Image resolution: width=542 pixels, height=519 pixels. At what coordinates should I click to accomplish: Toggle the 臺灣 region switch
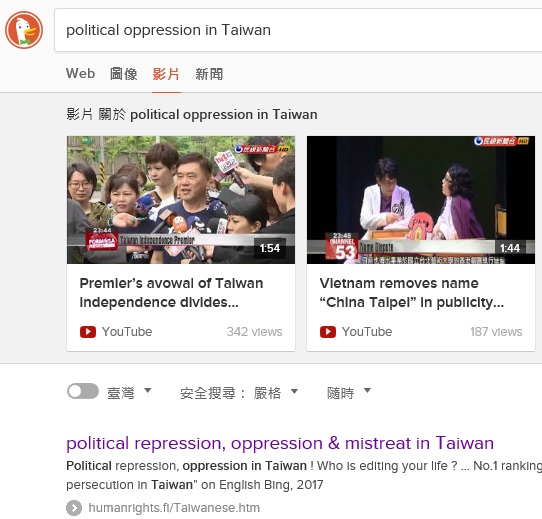(x=83, y=391)
